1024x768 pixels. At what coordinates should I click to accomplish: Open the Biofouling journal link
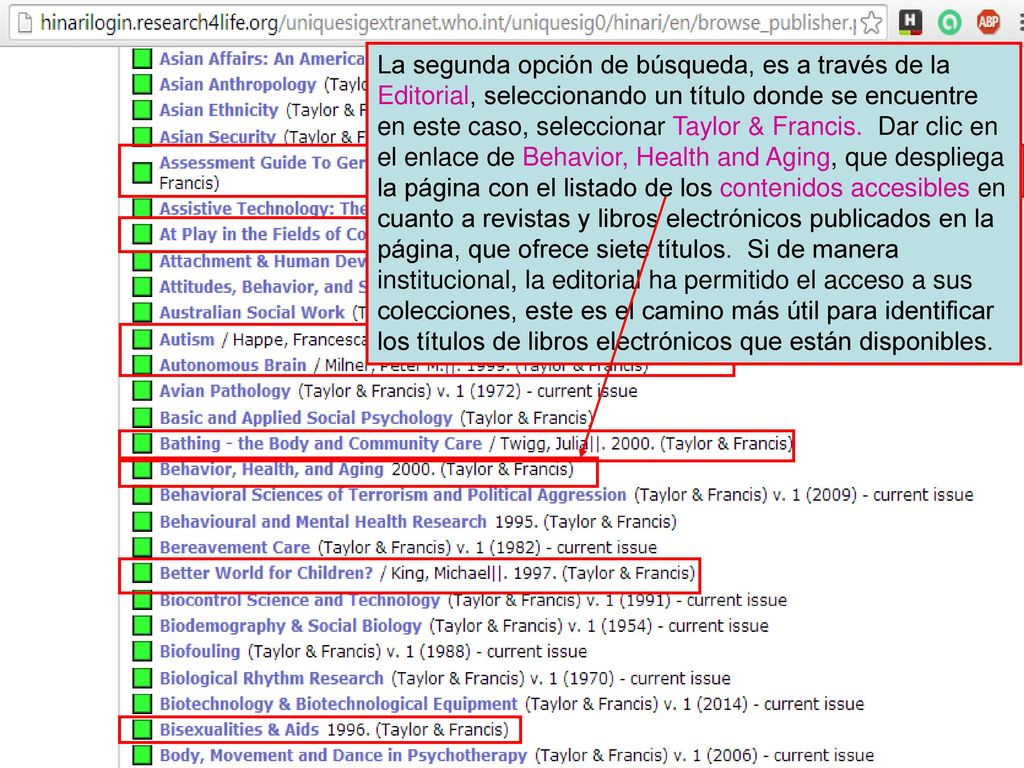pyautogui.click(x=200, y=651)
